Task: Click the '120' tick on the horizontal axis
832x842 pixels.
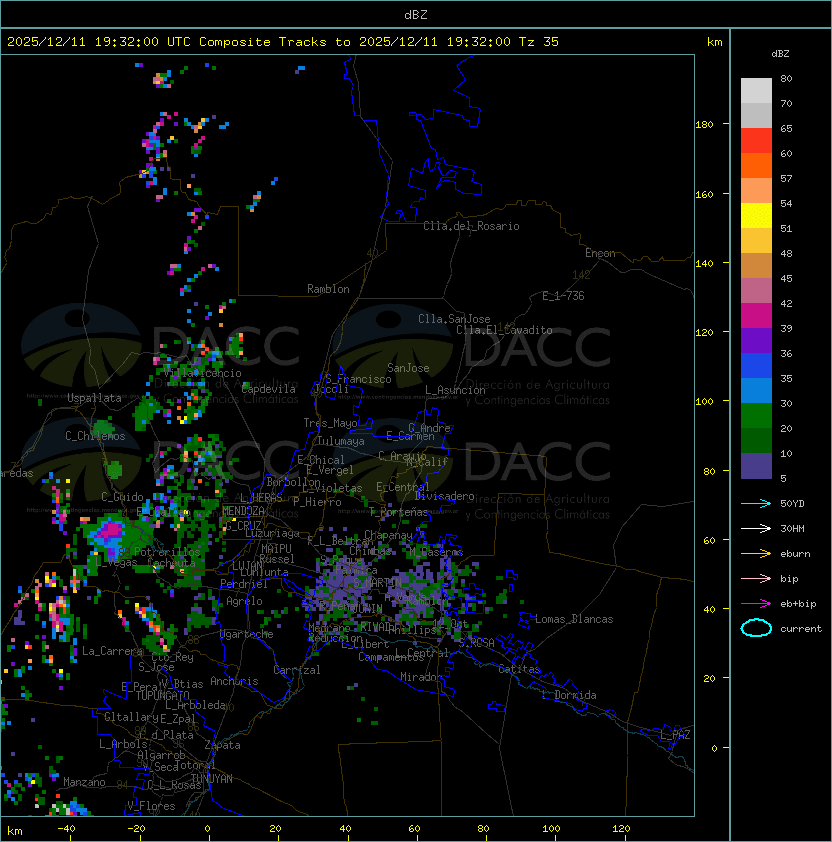Action: click(x=621, y=829)
